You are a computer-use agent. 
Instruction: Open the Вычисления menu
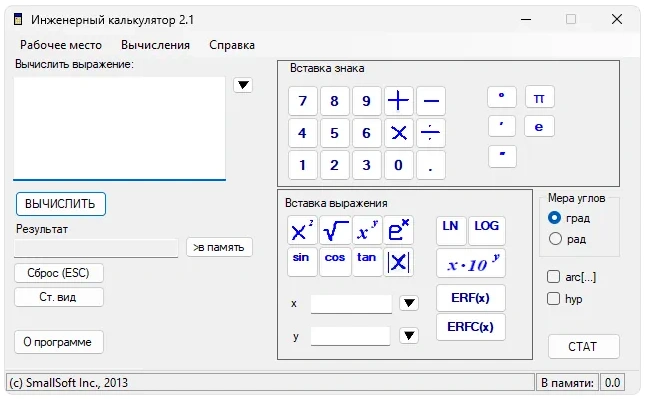[155, 45]
